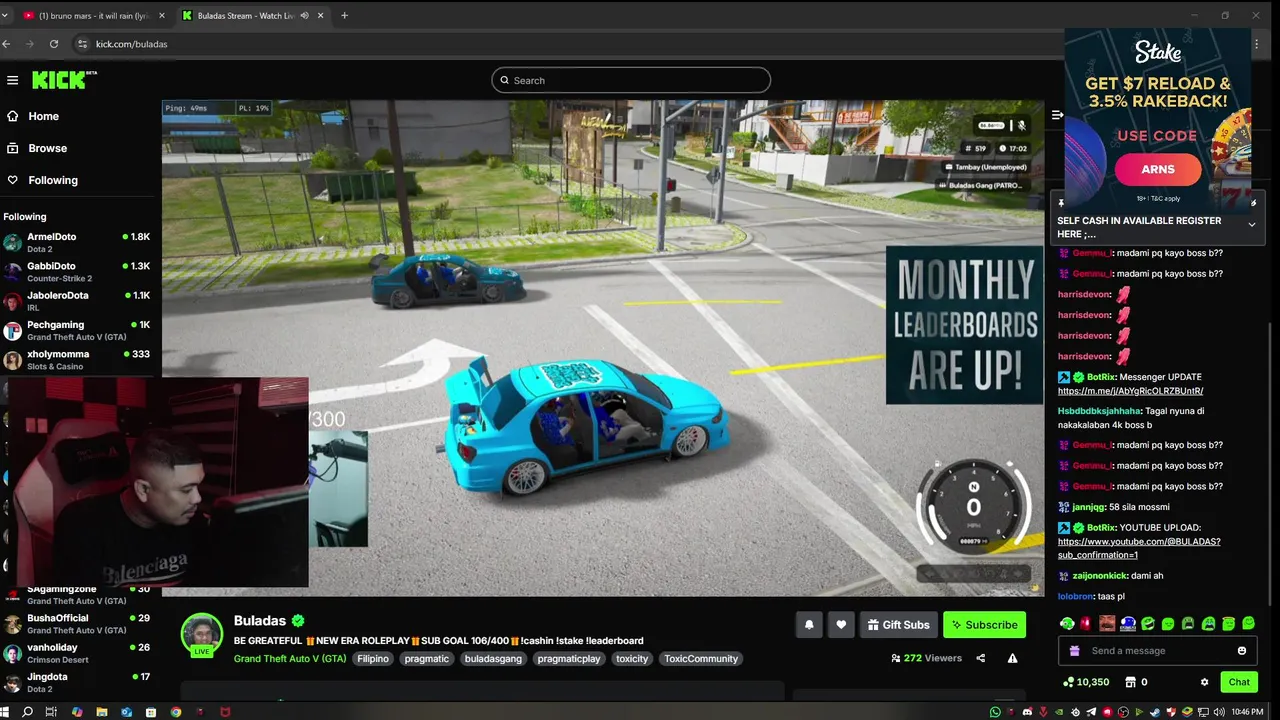Open the emoji picker in chat input
Screen dimensions: 1280x720
pyautogui.click(x=1242, y=651)
